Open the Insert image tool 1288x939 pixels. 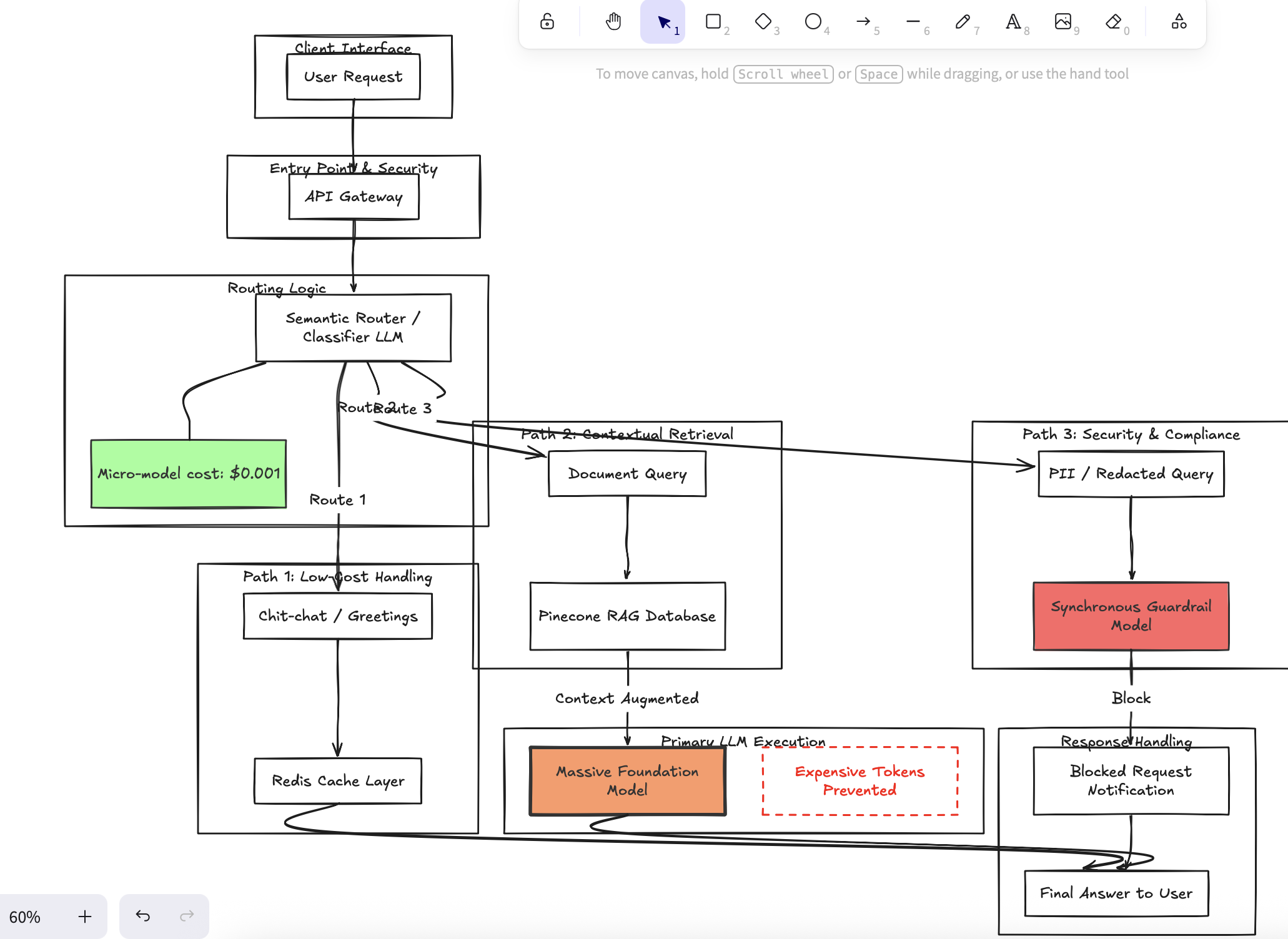point(1063,22)
